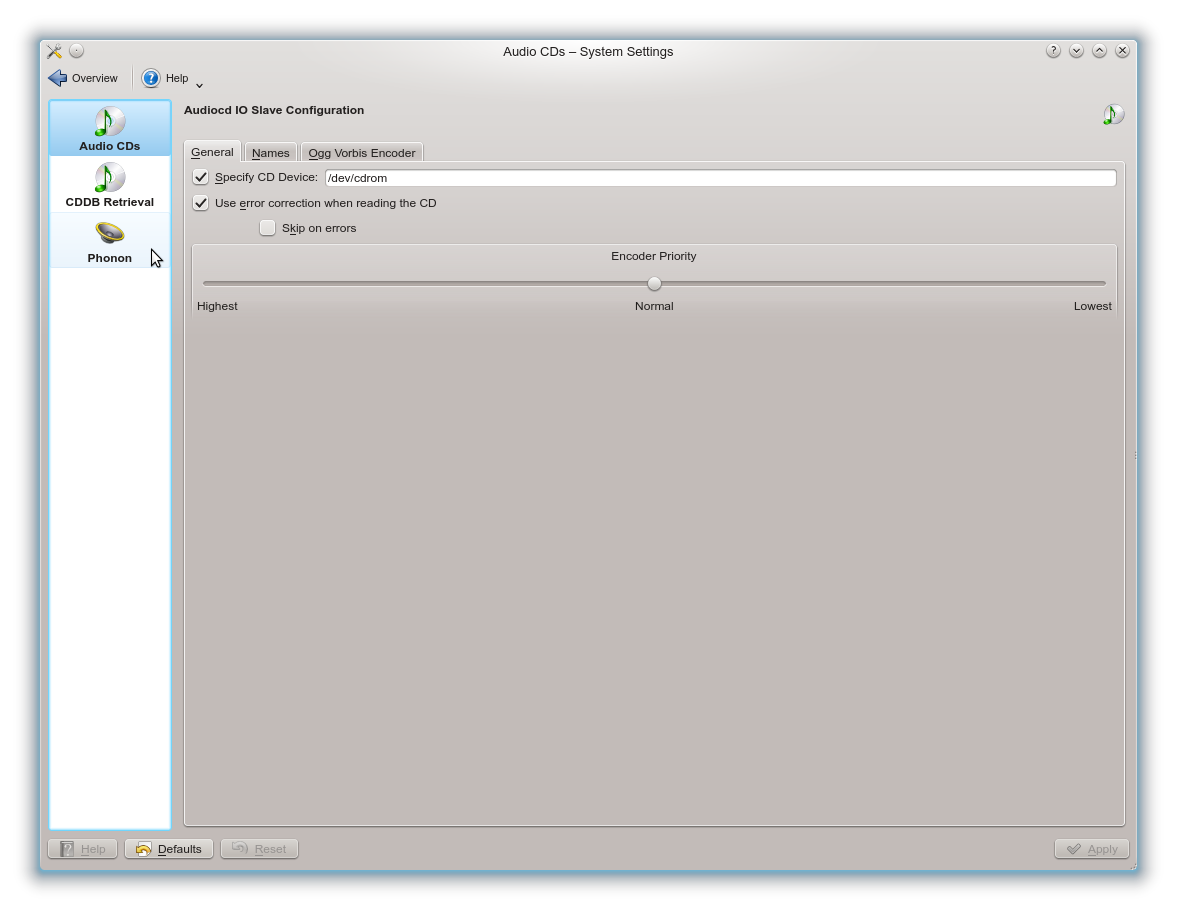Open CDDB Retrieval settings in the sidebar
Image resolution: width=1177 pixels, height=910 pixels.
coord(109,185)
